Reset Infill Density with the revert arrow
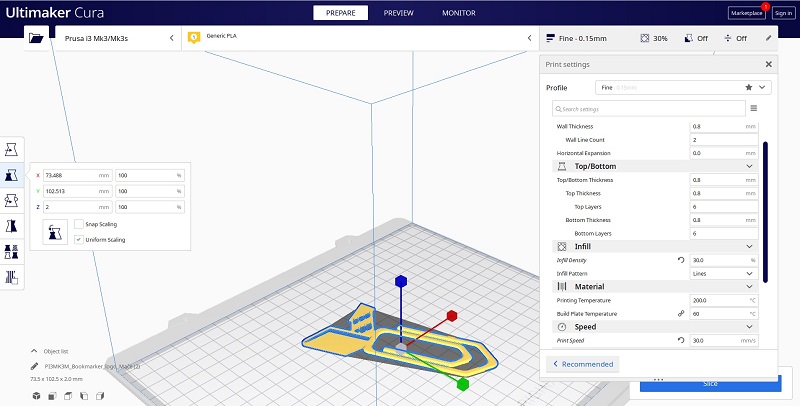This screenshot has width=800, height=406. [681, 260]
